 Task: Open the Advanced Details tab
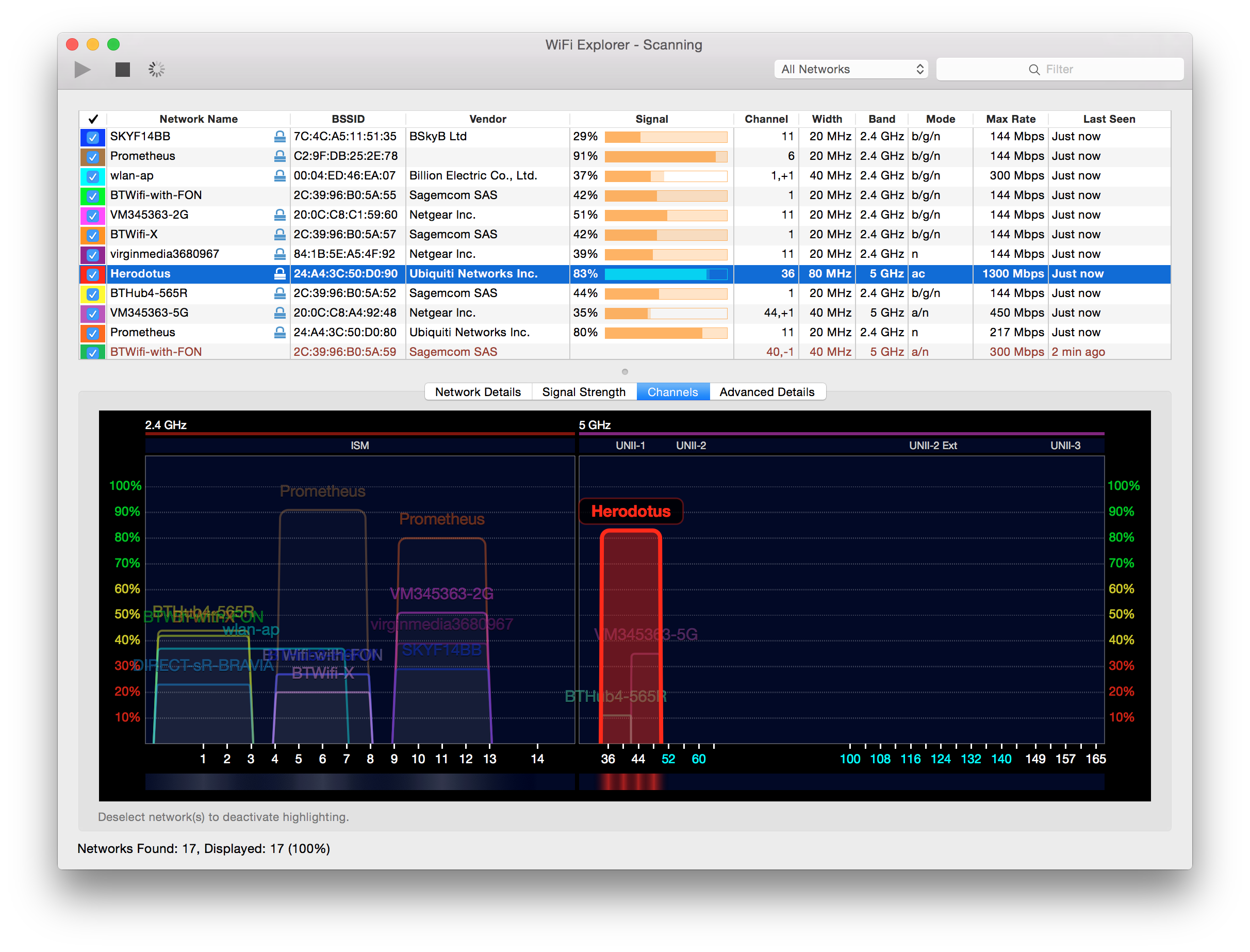coord(767,392)
